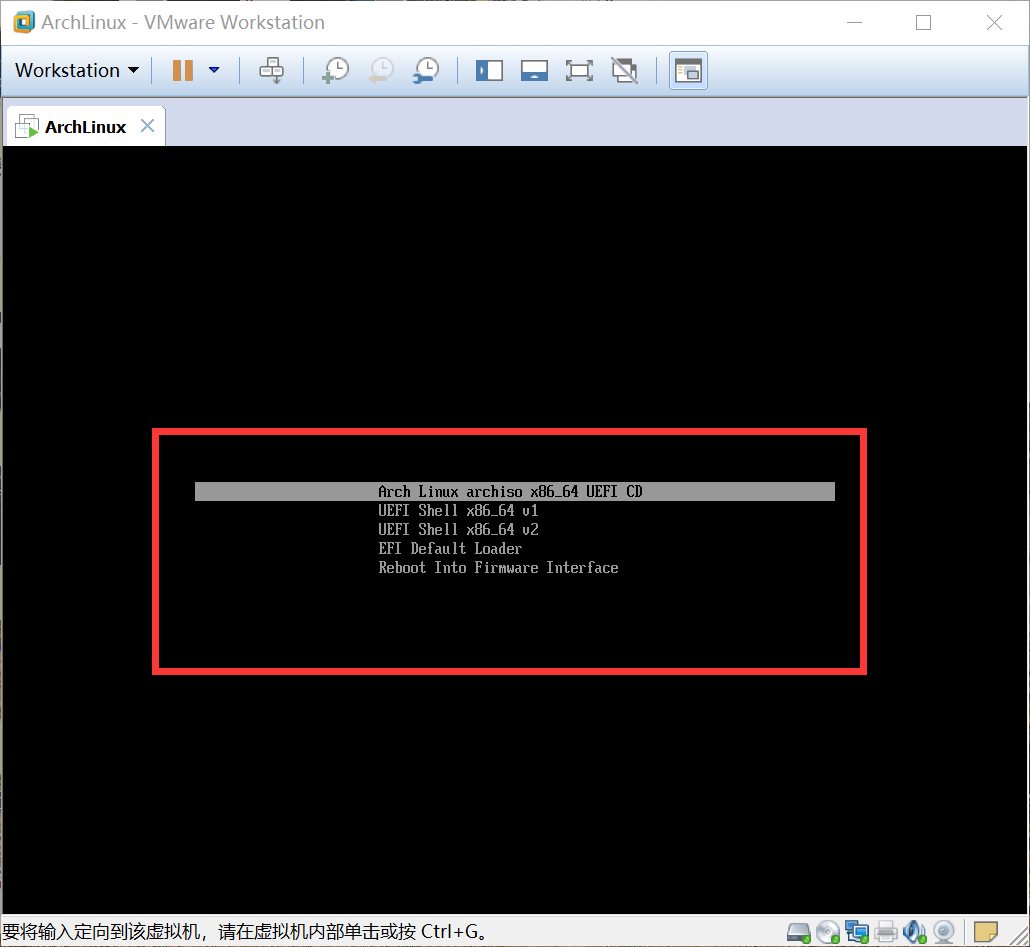Screen dimensions: 1030x947
Task: Enter full screen mode
Action: pos(579,70)
